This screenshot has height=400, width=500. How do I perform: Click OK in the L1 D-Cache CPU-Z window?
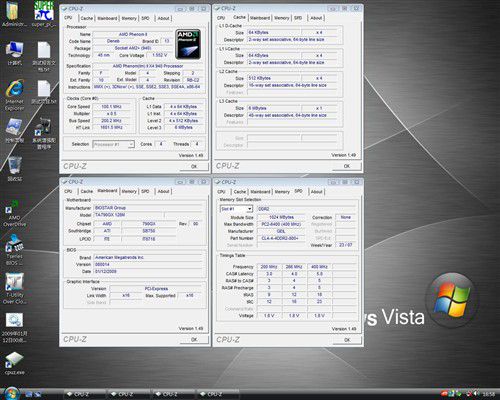[347, 166]
